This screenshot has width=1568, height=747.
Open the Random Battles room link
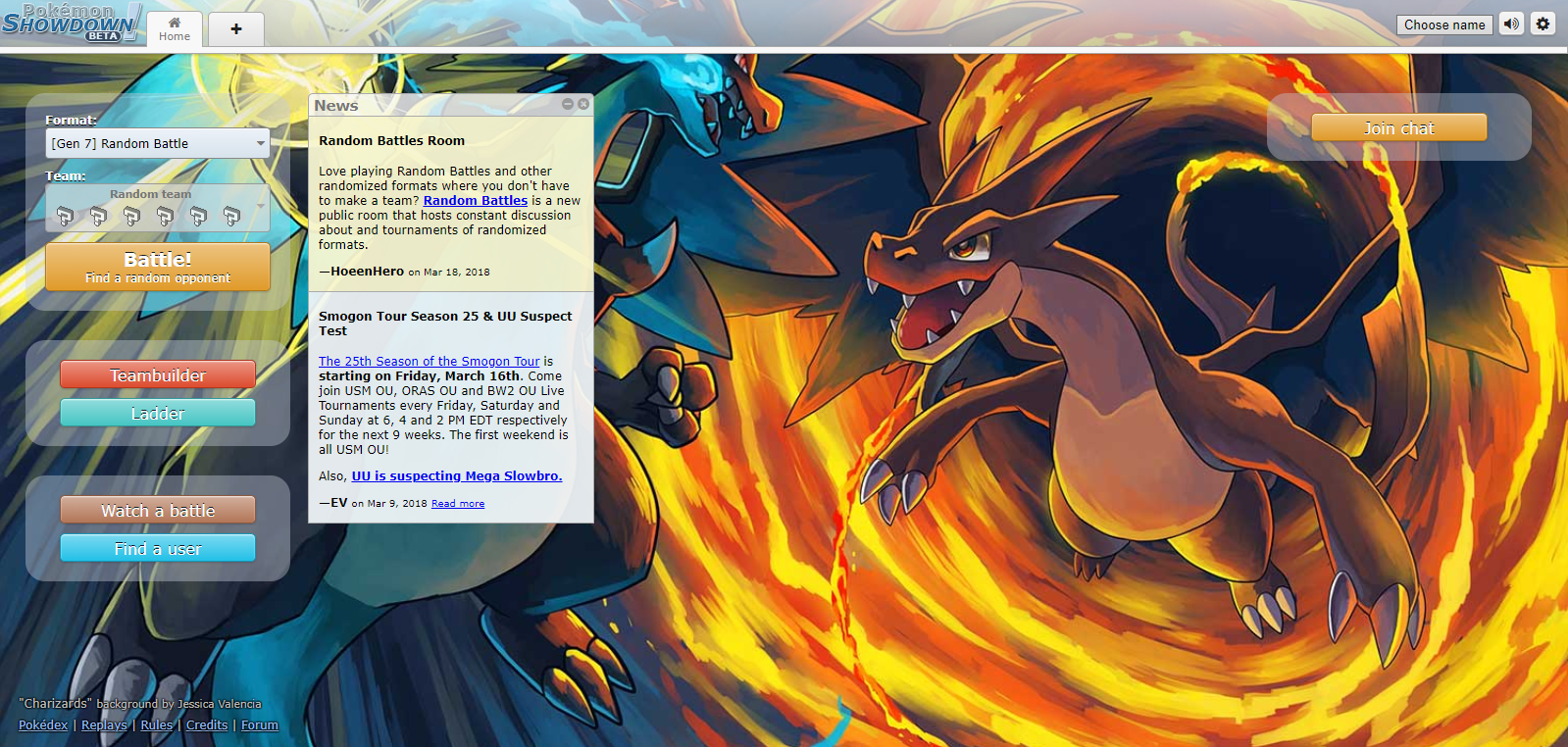[475, 201]
